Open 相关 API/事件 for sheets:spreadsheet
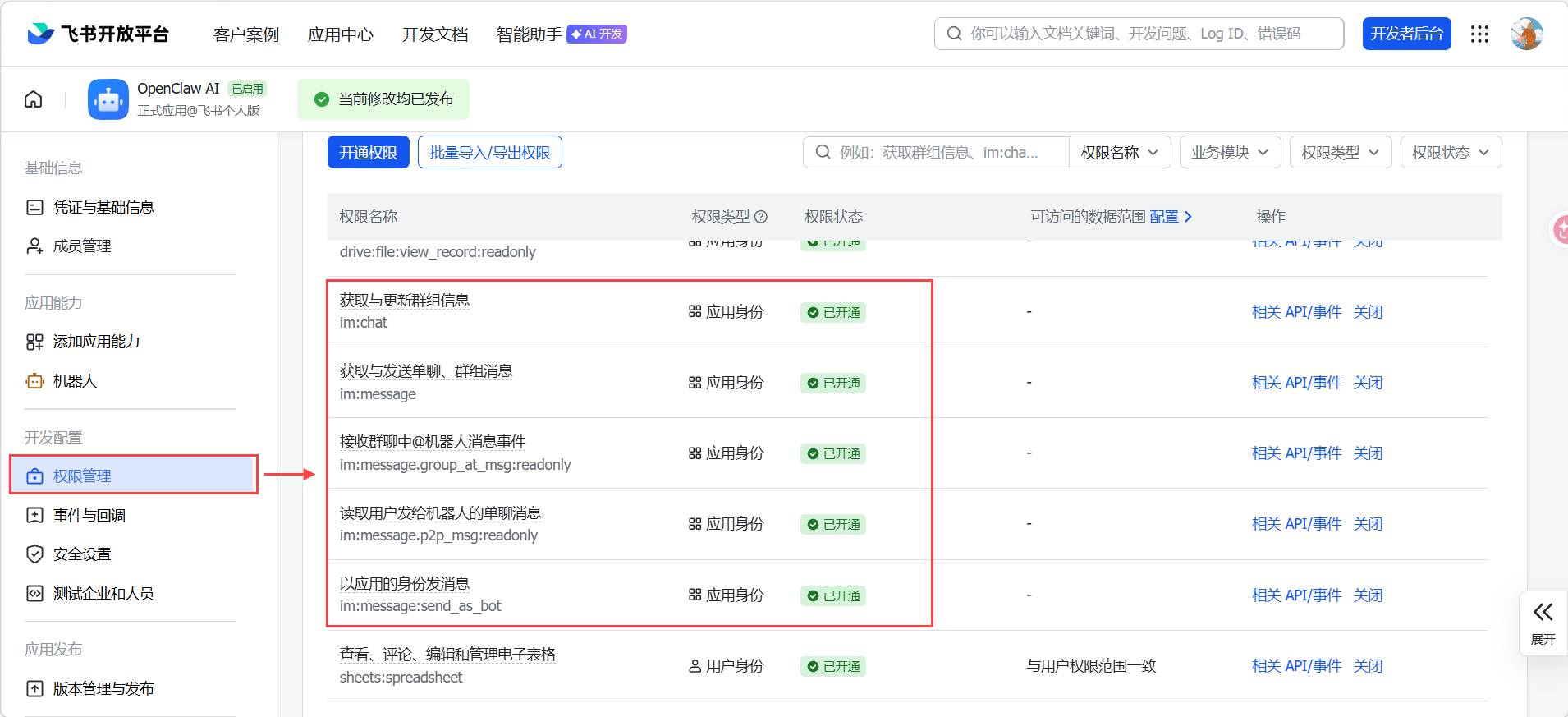 point(1297,666)
